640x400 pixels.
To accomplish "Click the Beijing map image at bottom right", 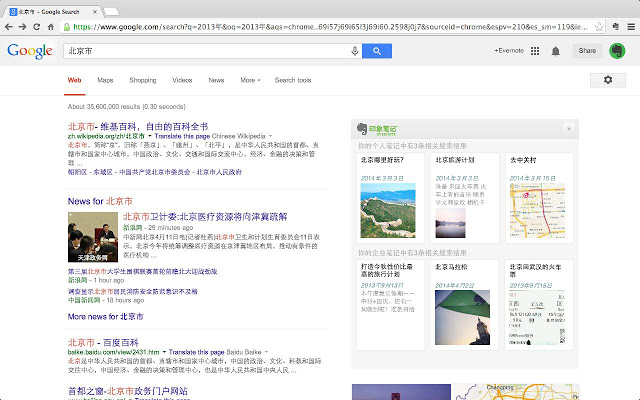I will [516, 392].
